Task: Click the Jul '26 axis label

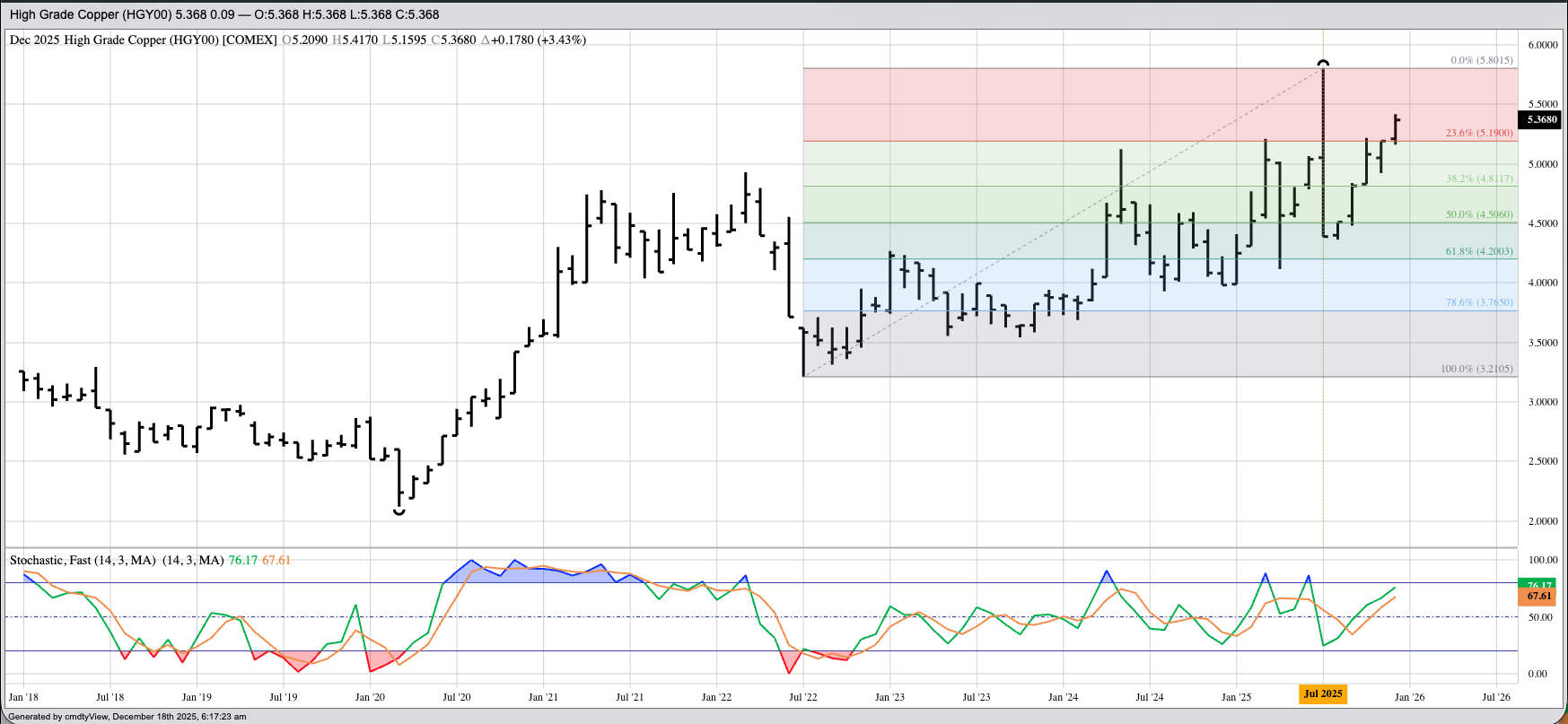Action: pyautogui.click(x=1496, y=696)
